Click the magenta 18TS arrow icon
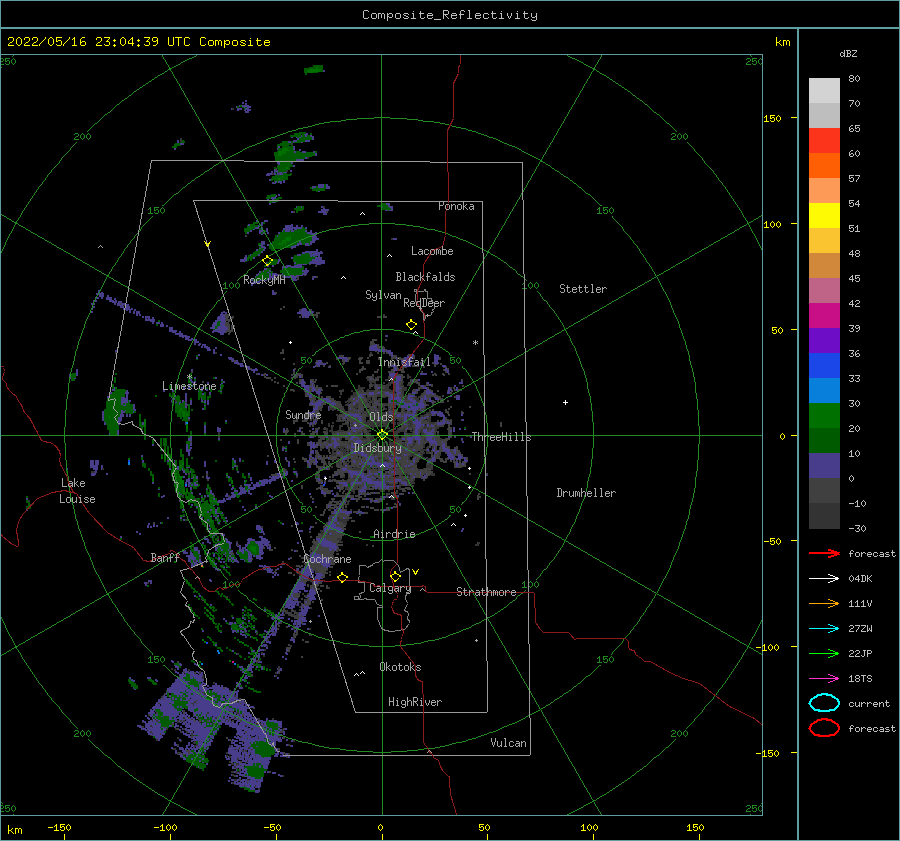 coord(824,679)
